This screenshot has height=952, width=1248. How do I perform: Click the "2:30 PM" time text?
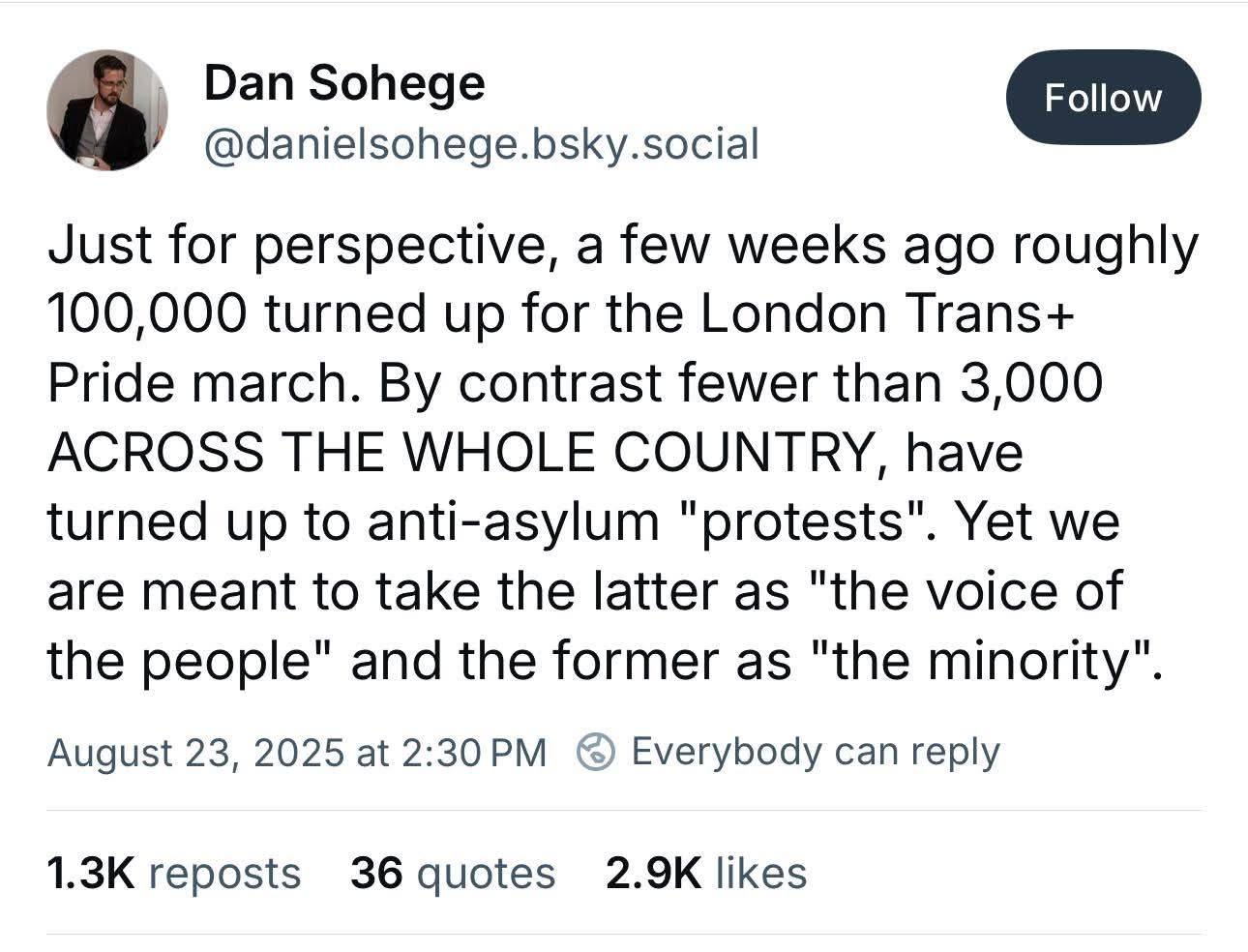(473, 752)
